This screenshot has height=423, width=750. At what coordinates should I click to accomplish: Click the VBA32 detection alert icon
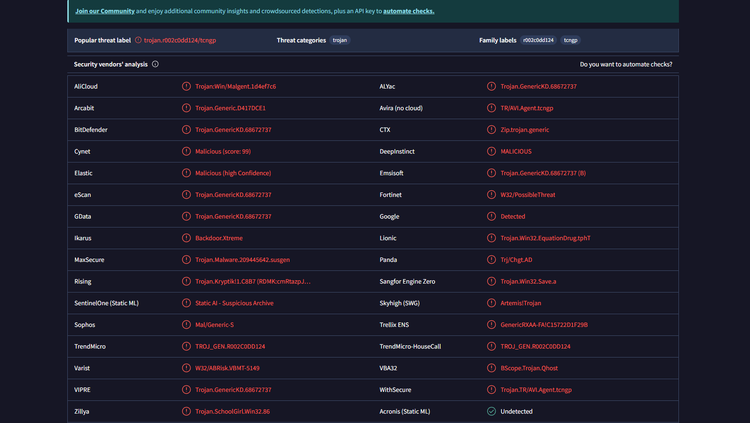[x=491, y=368]
